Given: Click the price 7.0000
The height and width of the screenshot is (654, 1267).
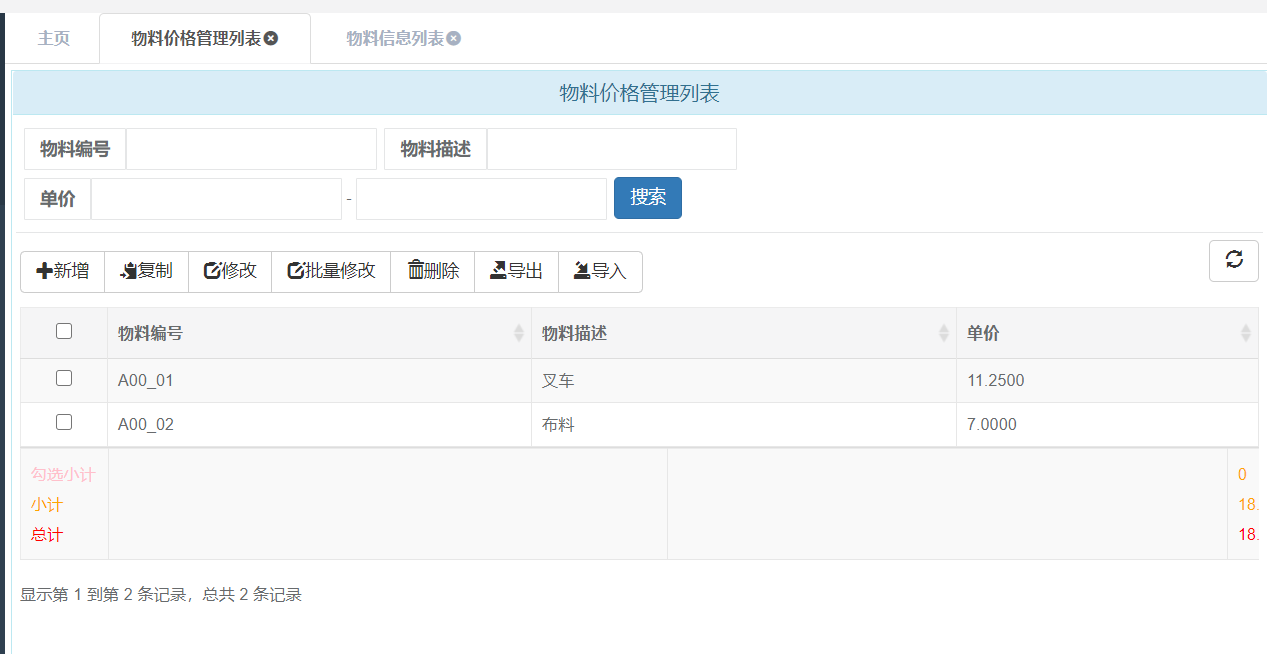Looking at the screenshot, I should (x=991, y=424).
